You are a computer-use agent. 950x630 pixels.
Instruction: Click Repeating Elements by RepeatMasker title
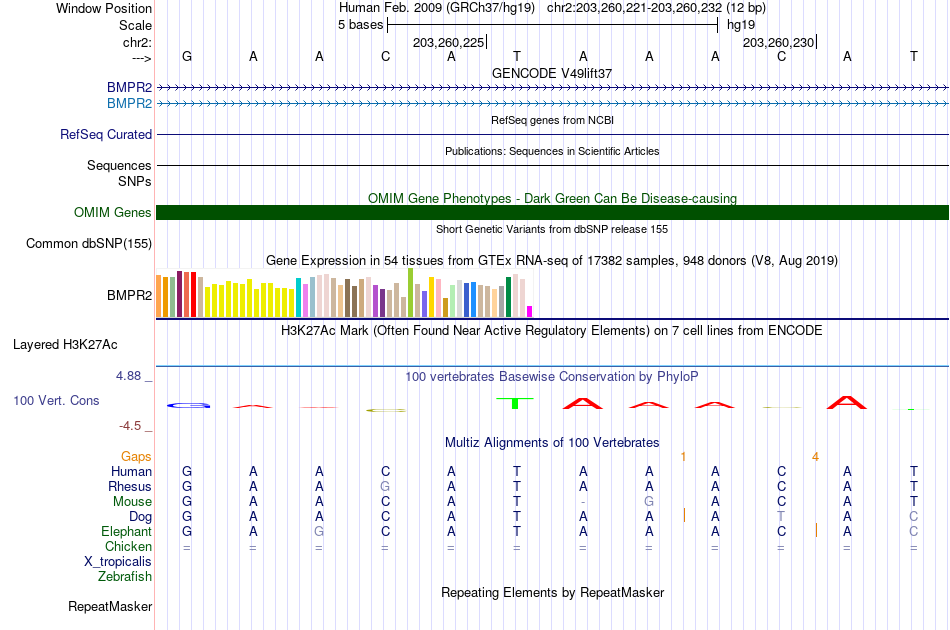point(552,592)
